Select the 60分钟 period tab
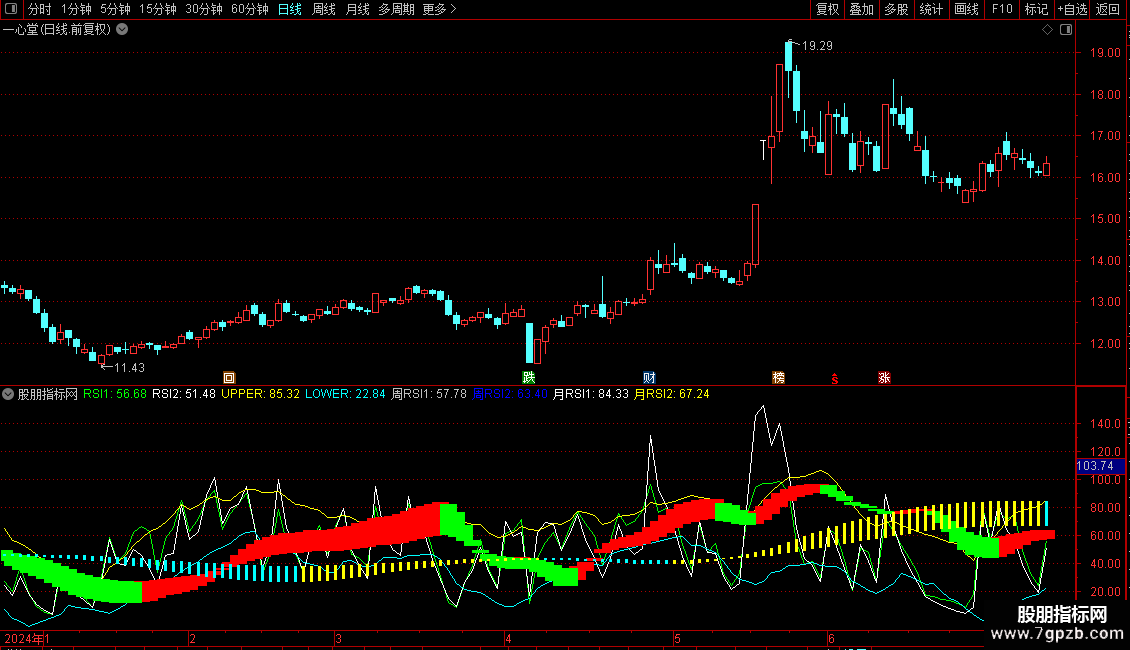The height and width of the screenshot is (650, 1130). pyautogui.click(x=250, y=9)
